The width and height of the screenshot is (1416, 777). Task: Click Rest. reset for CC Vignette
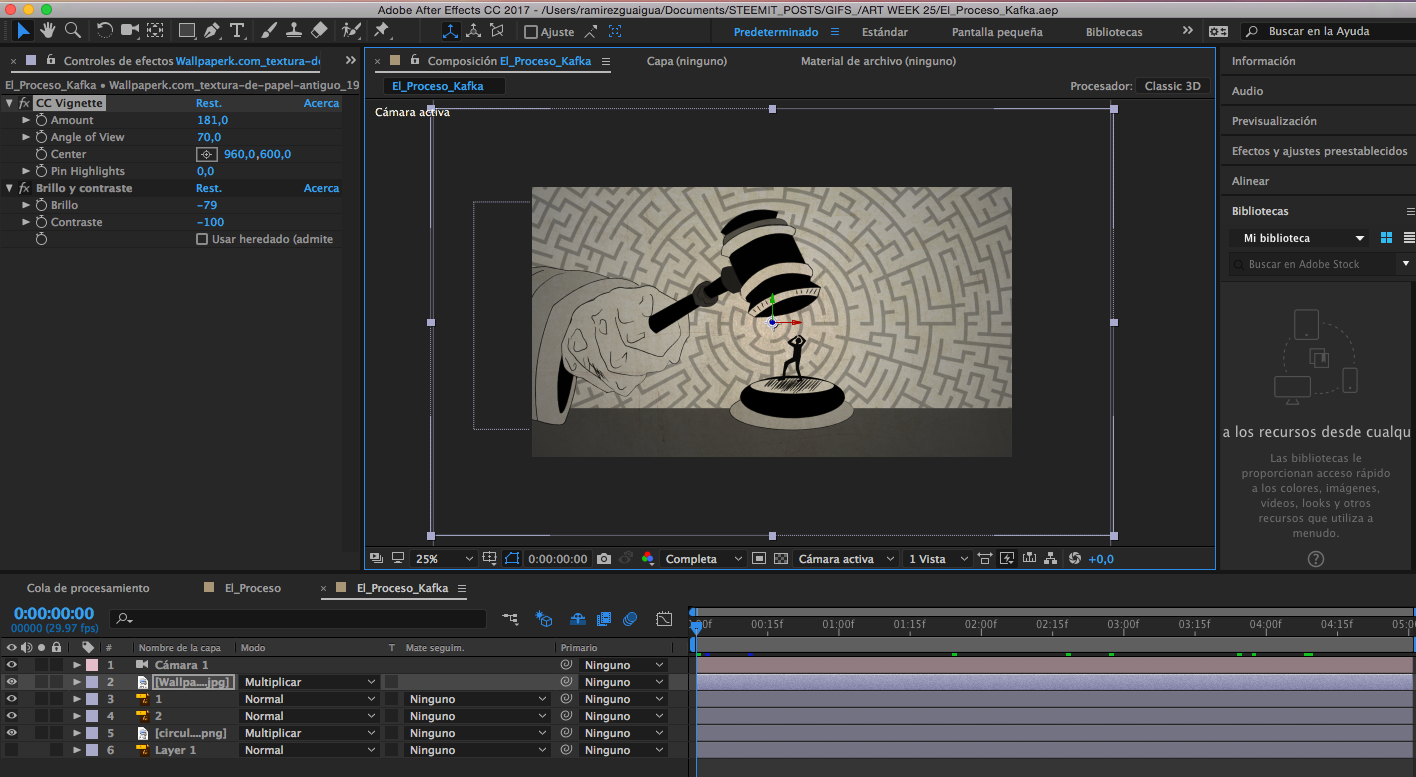[x=209, y=103]
